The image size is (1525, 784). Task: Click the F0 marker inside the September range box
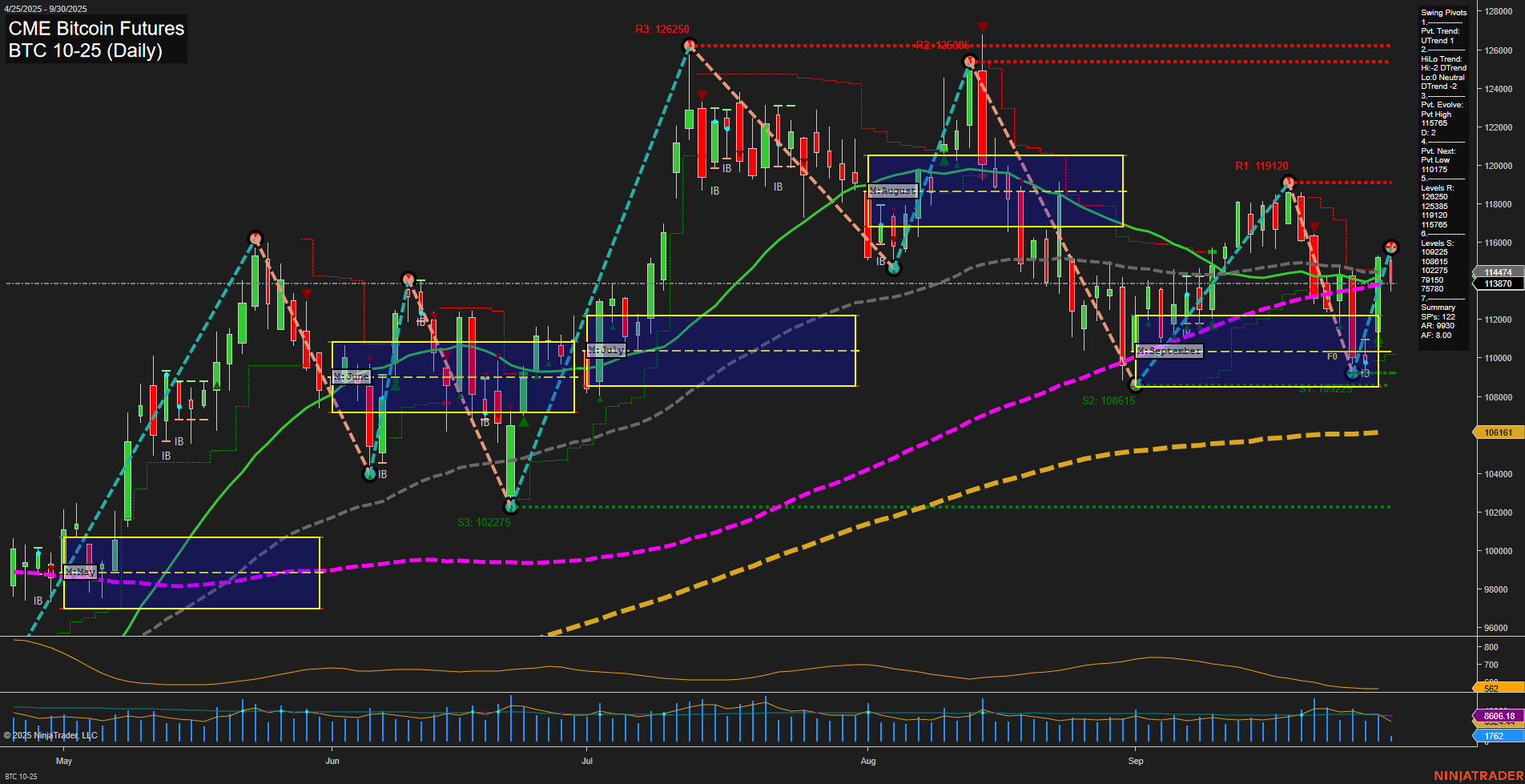click(1332, 356)
